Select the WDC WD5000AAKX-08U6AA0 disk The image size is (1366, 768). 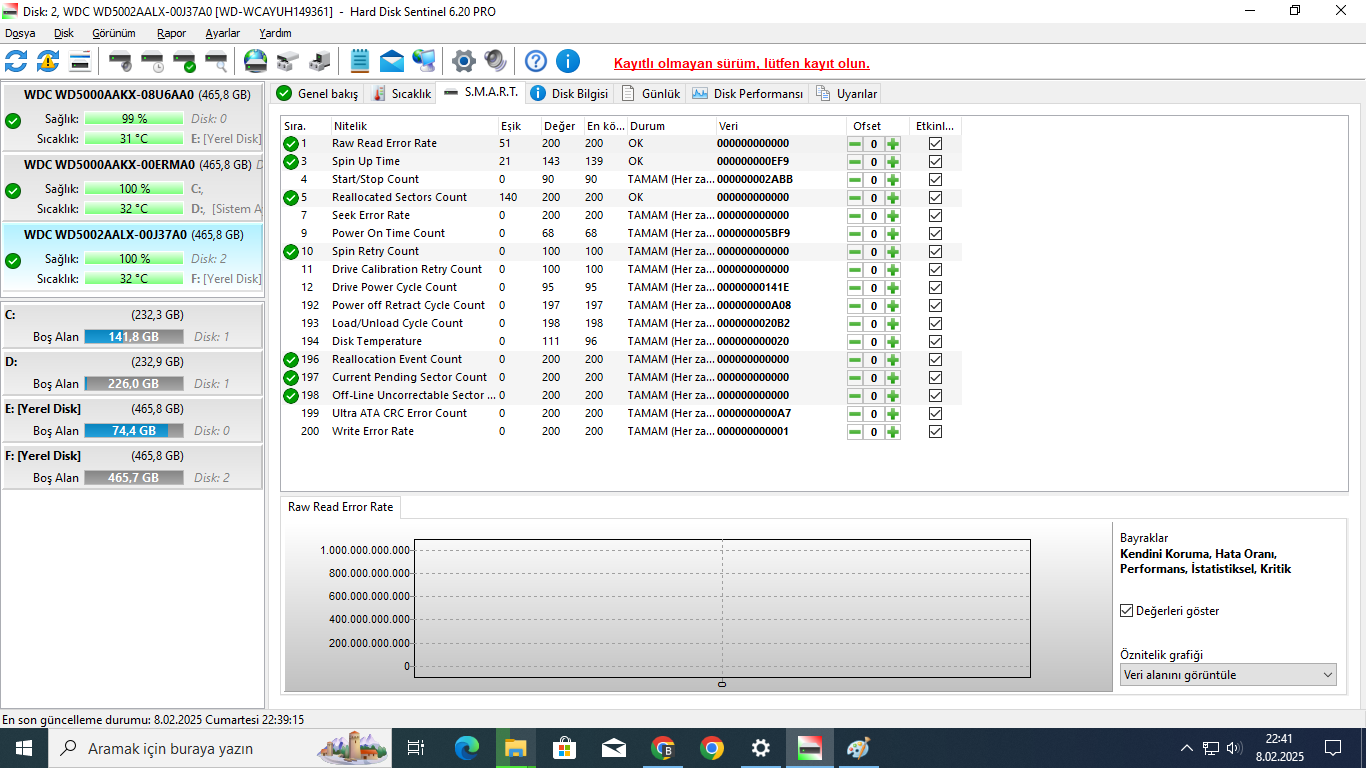(x=132, y=117)
